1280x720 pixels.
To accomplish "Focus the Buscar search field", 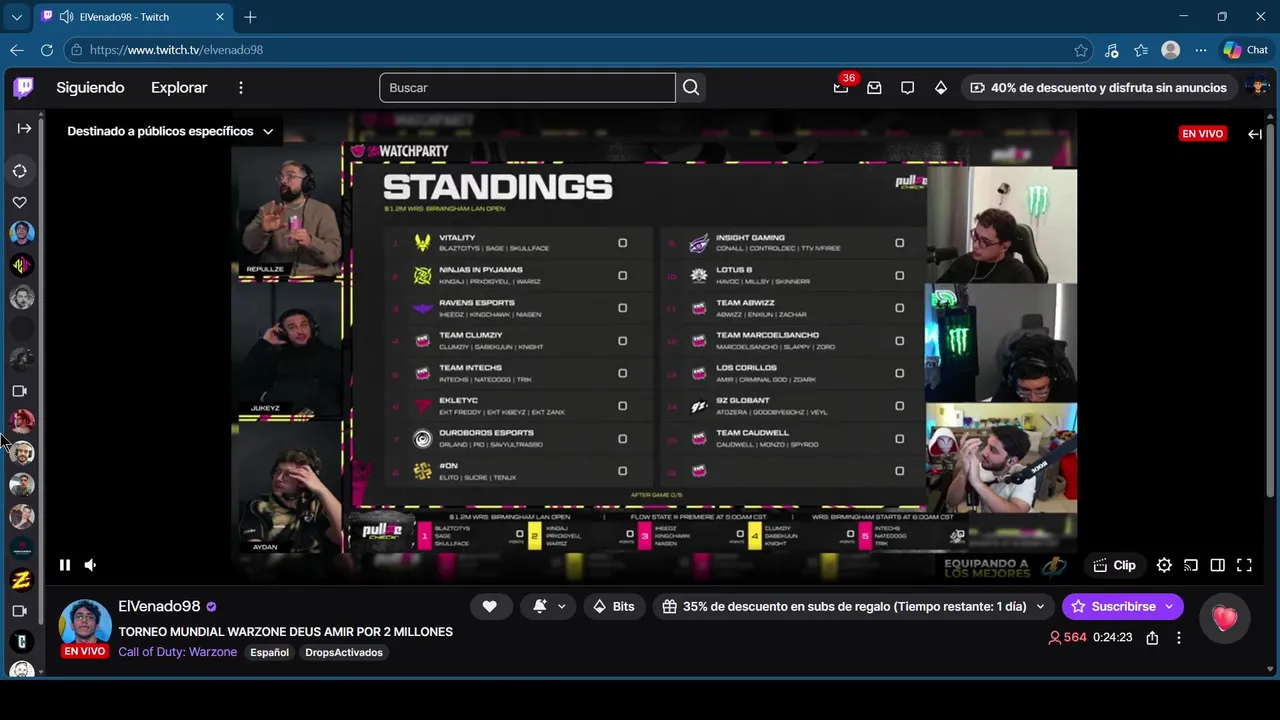I will 527,88.
